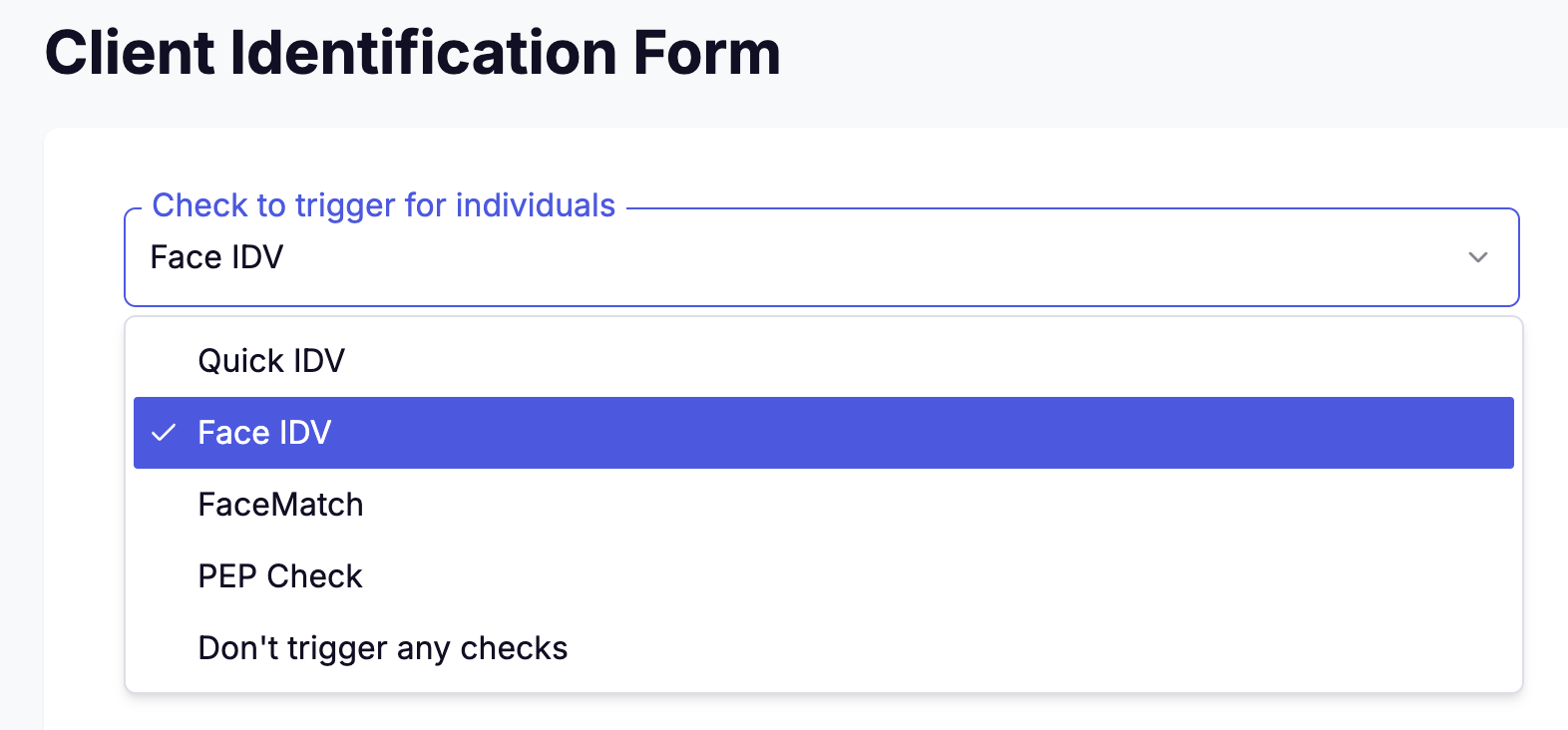Screen dimensions: 1568x730
Task: Choose Don't trigger any checks
Action: 382,648
